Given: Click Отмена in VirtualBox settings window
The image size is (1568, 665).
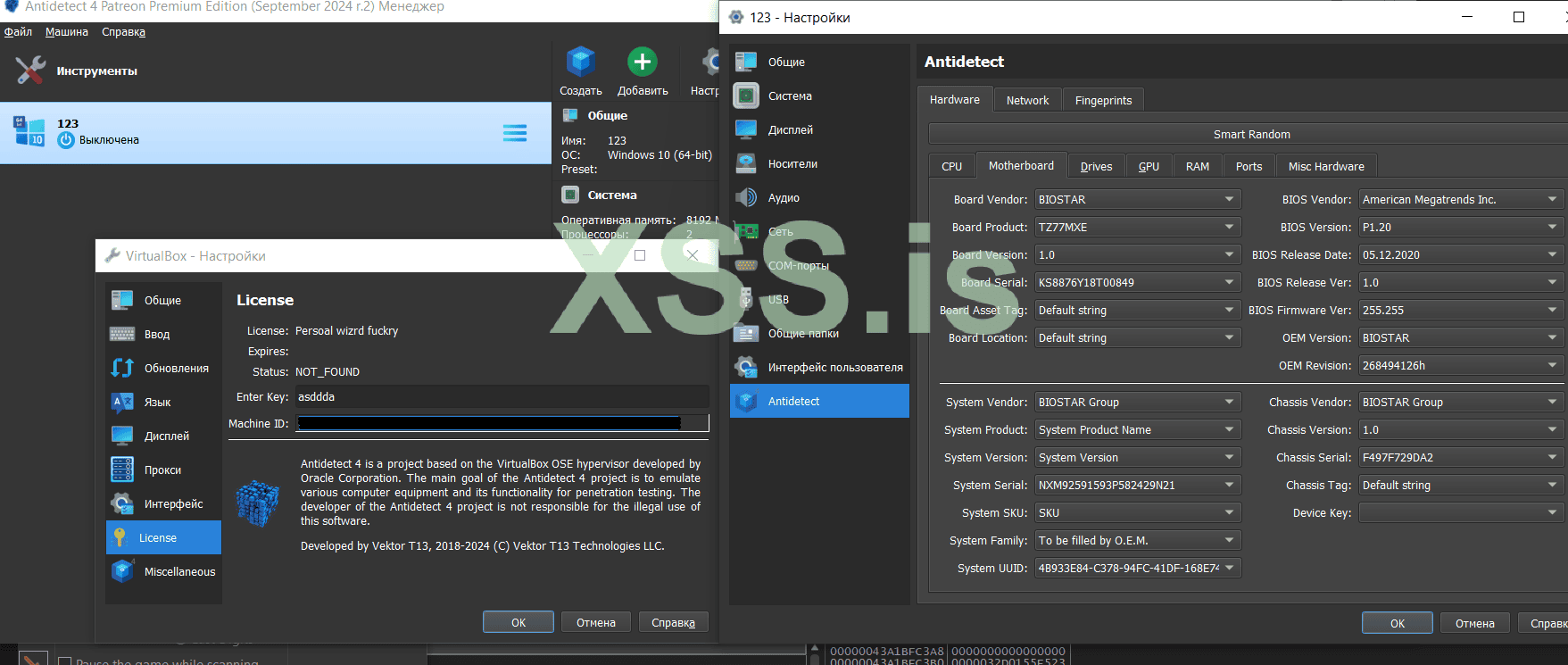Looking at the screenshot, I should [596, 622].
